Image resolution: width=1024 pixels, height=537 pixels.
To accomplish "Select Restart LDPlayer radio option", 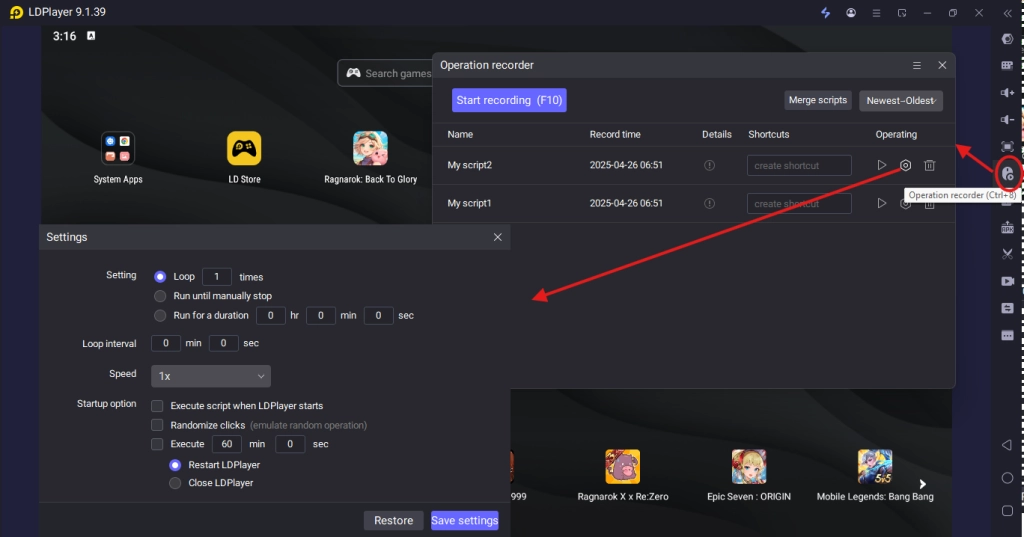I will point(175,465).
